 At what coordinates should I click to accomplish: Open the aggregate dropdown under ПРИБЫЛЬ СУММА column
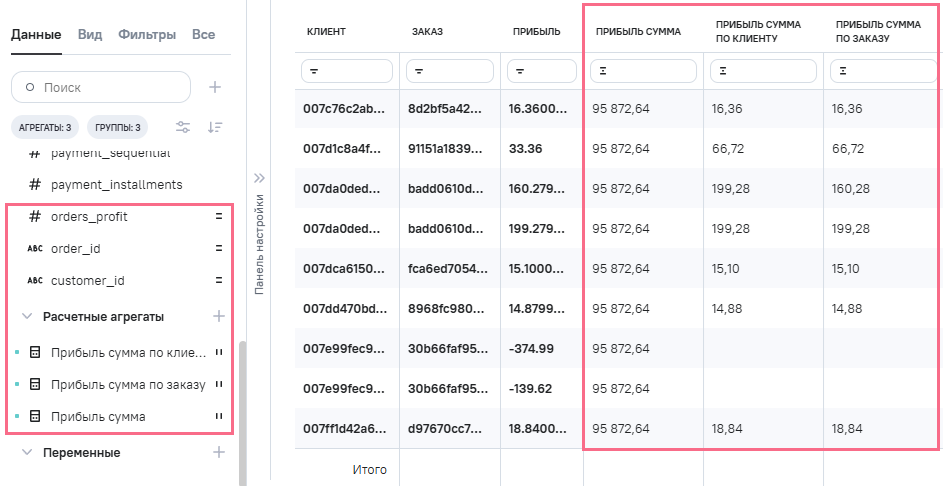pos(643,71)
